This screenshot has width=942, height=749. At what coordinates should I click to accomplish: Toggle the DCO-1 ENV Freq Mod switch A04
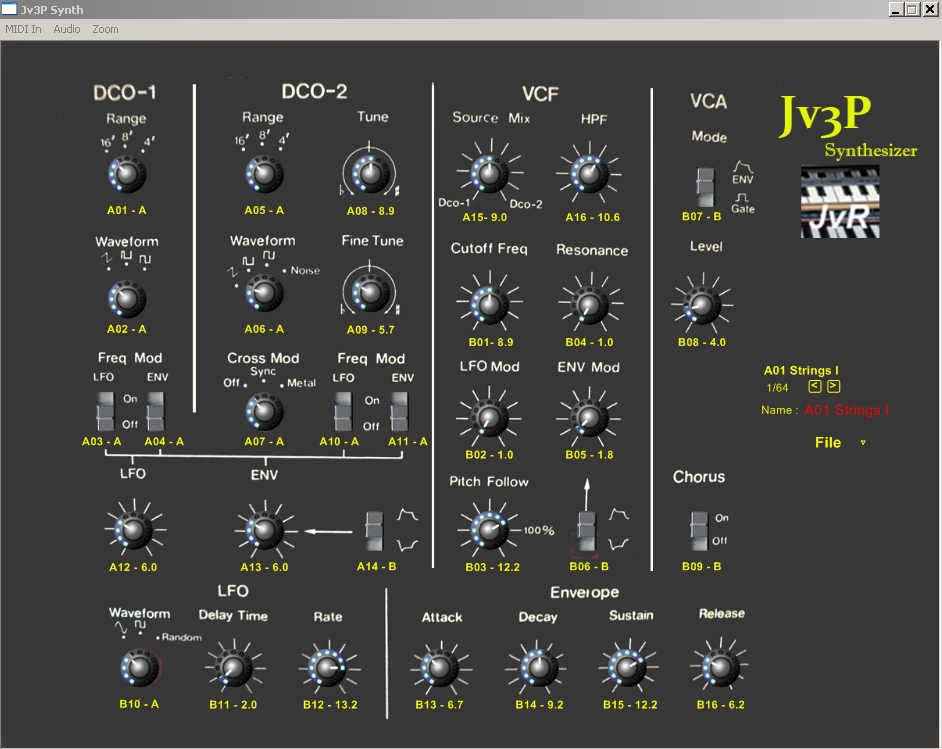click(x=156, y=411)
